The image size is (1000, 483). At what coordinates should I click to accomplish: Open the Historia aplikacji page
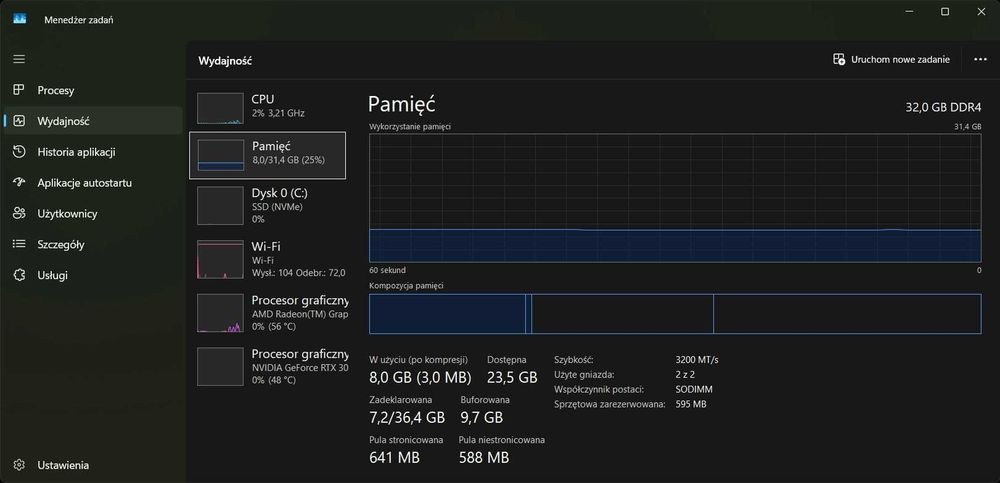[x=93, y=152]
